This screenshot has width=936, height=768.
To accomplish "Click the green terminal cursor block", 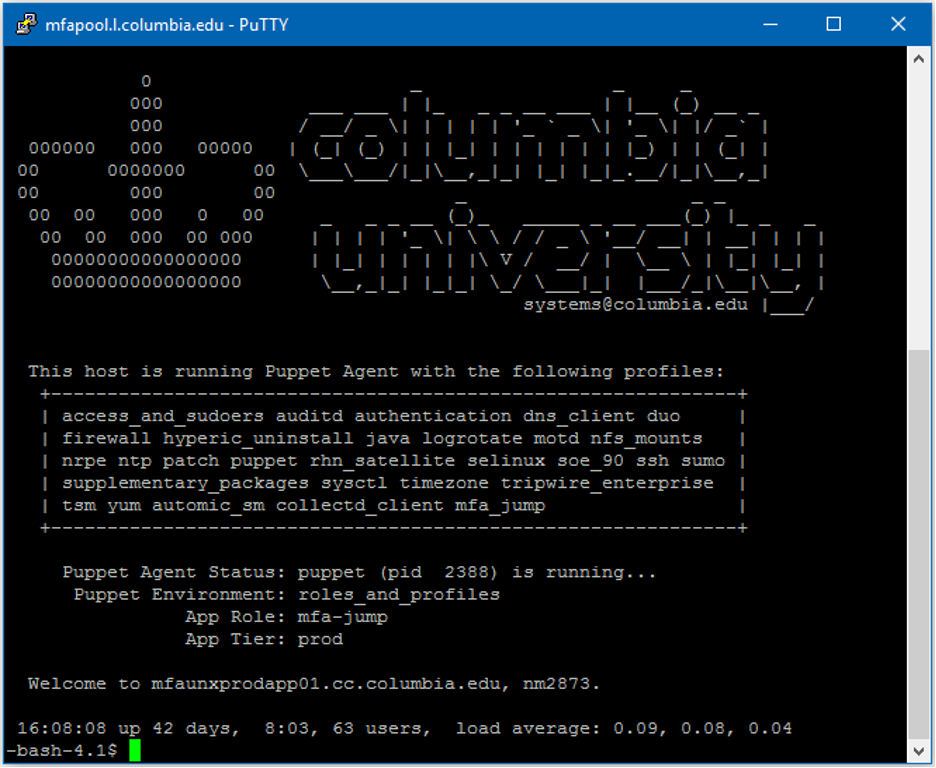I will point(135,751).
